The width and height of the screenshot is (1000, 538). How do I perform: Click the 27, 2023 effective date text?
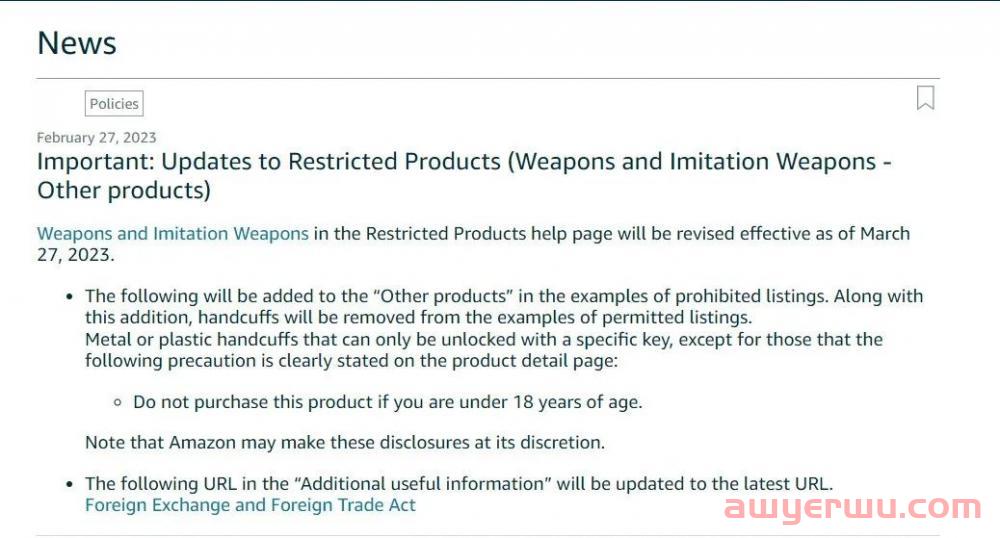point(76,254)
